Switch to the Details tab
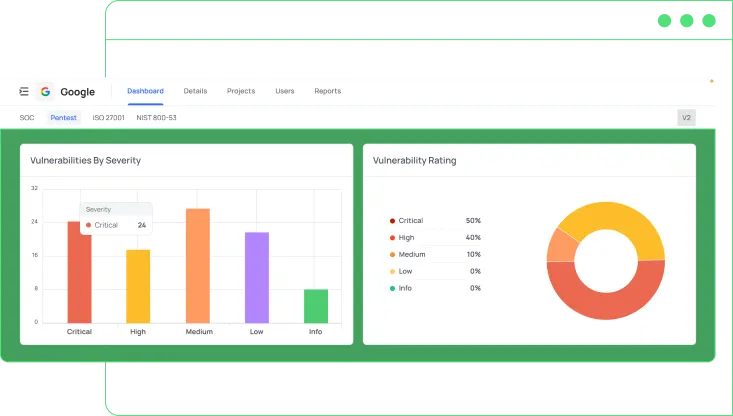 195,91
